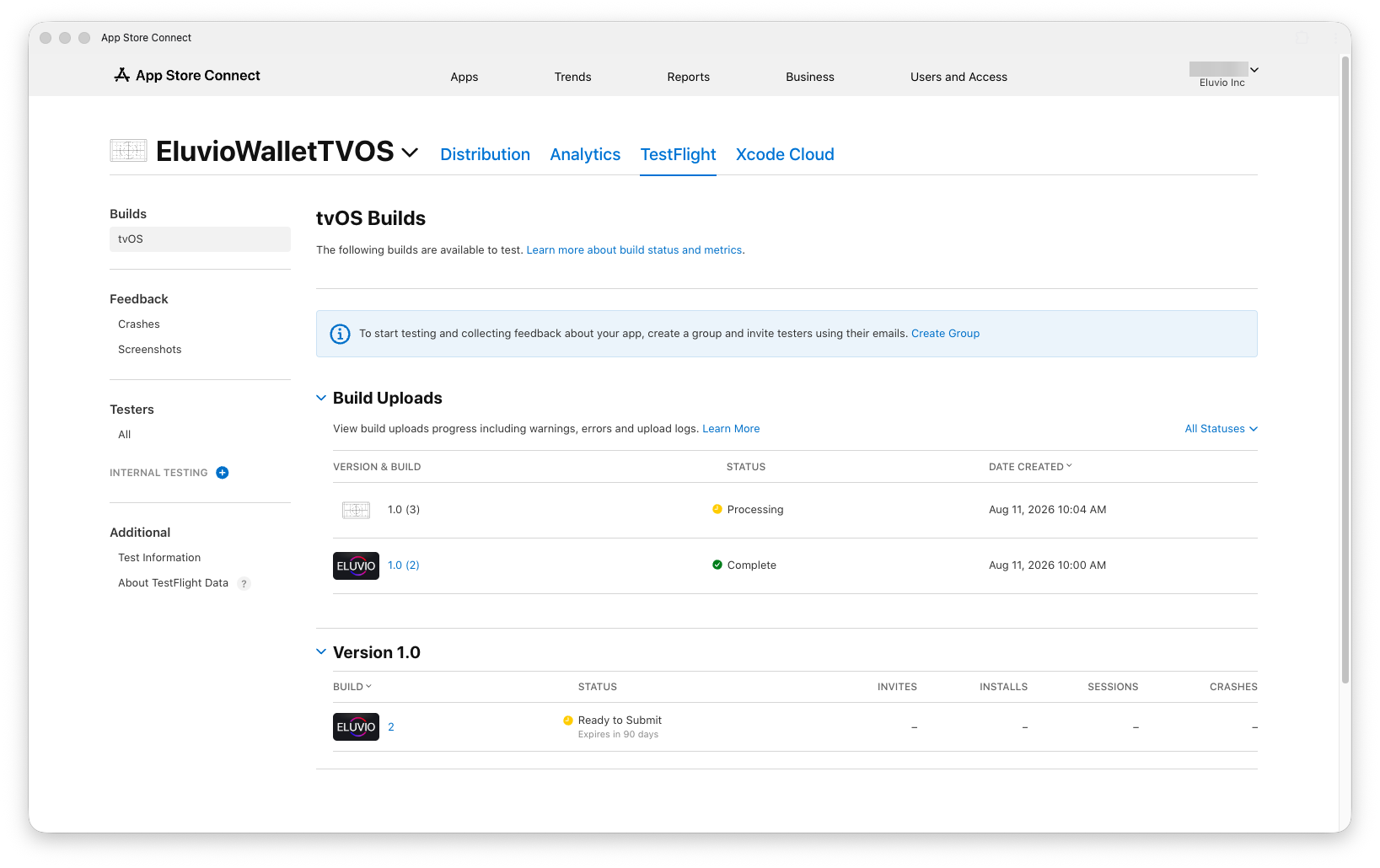Viewport: 1380px width, 868px height.
Task: Click the INVITES column header
Action: [897, 687]
